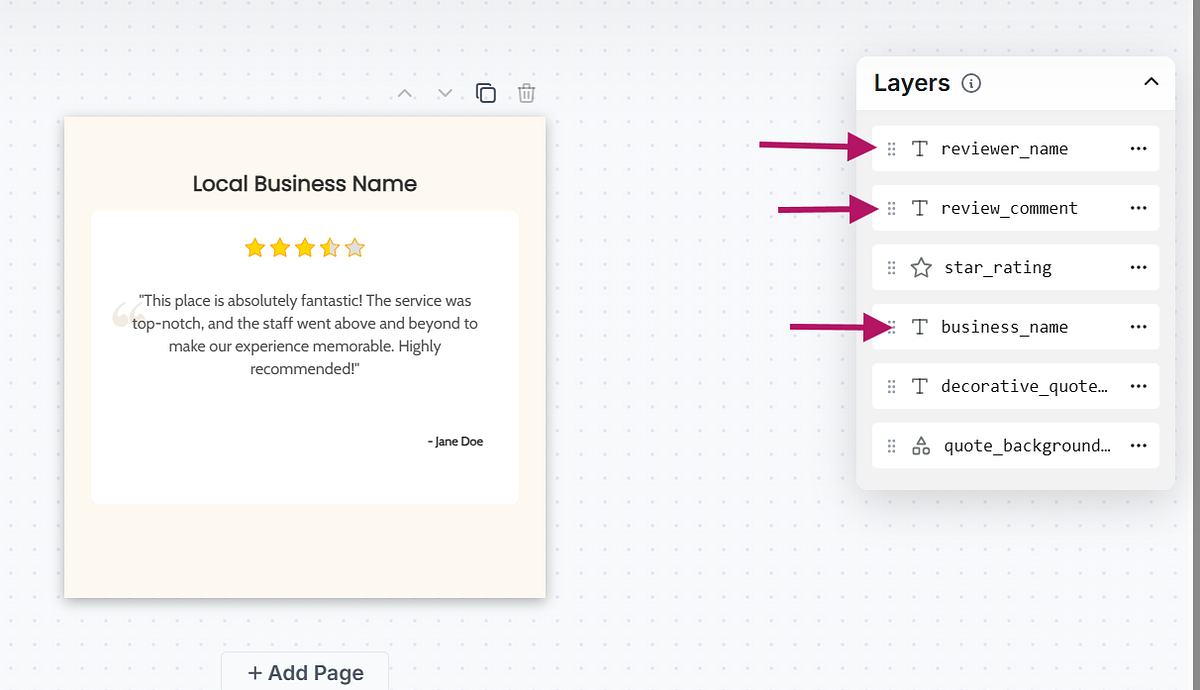The image size is (1200, 690).
Task: Select the Jane Doe reviewer text
Action: 455,441
